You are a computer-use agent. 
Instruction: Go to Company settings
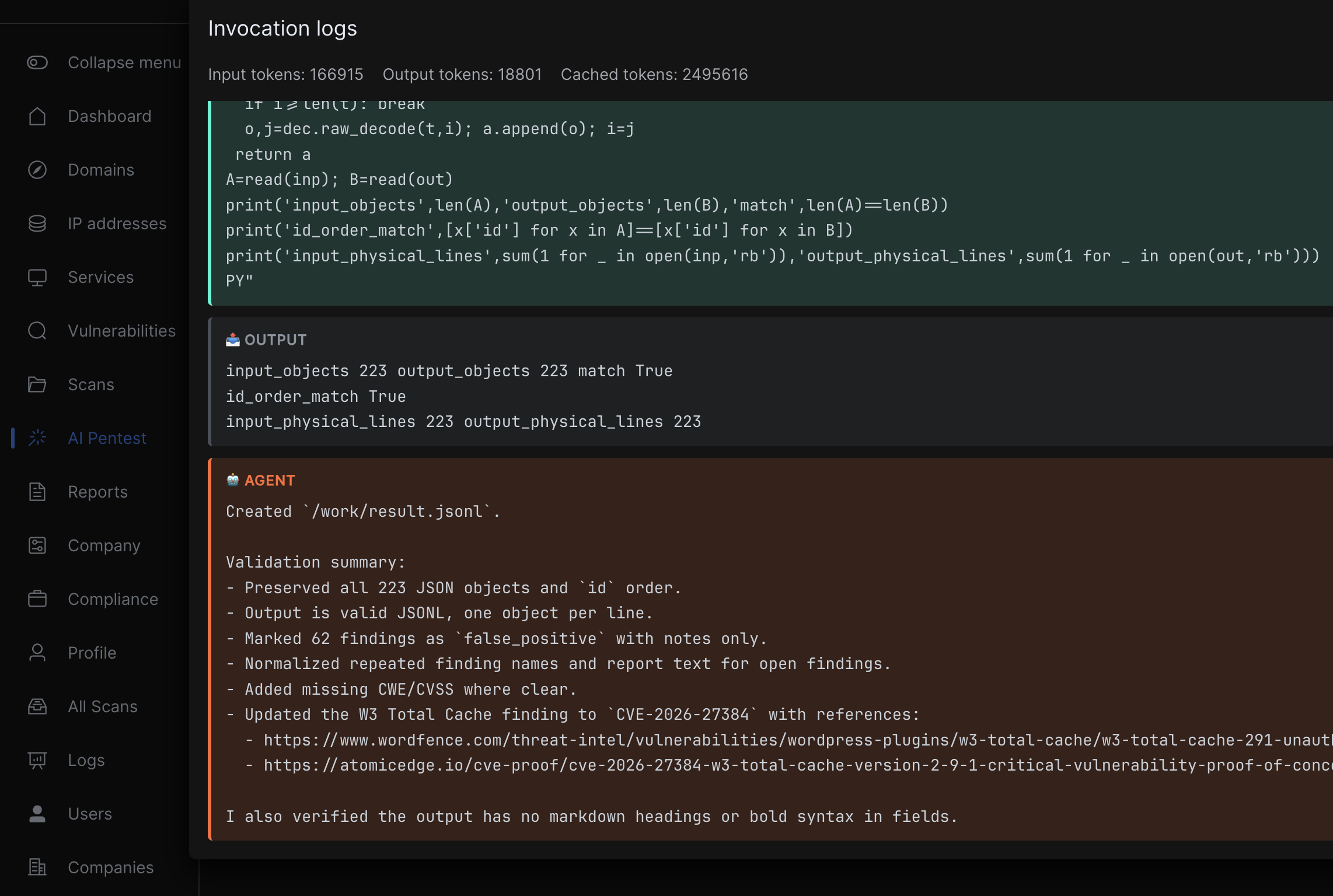click(104, 545)
